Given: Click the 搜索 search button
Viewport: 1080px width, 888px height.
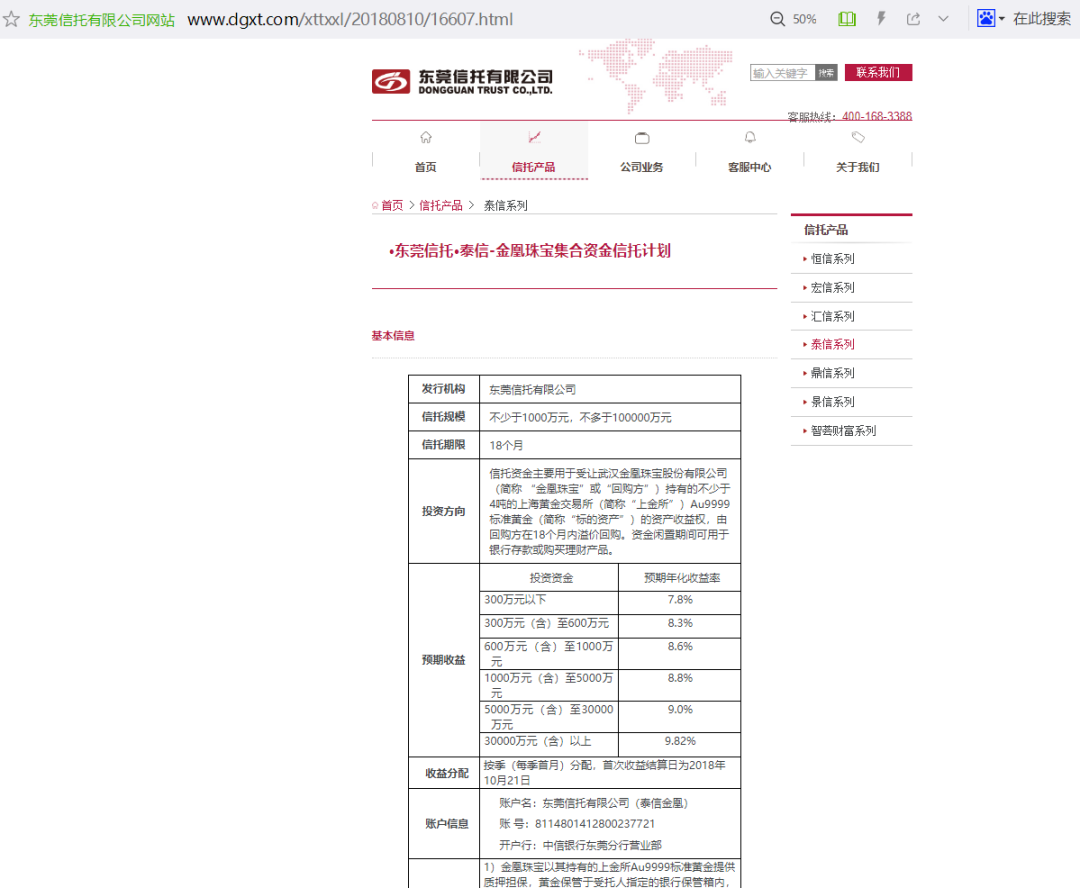Looking at the screenshot, I should 826,72.
